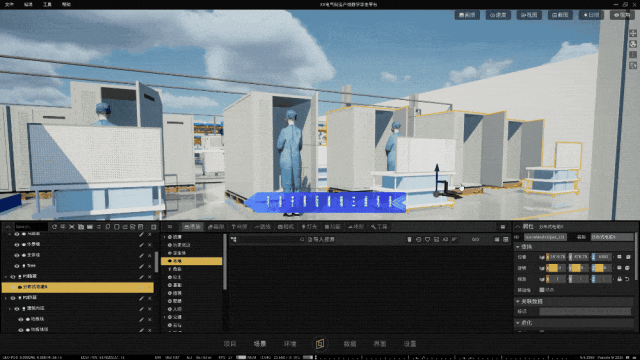Toggle the eye on the row directly above the highlighted row

click(13, 277)
